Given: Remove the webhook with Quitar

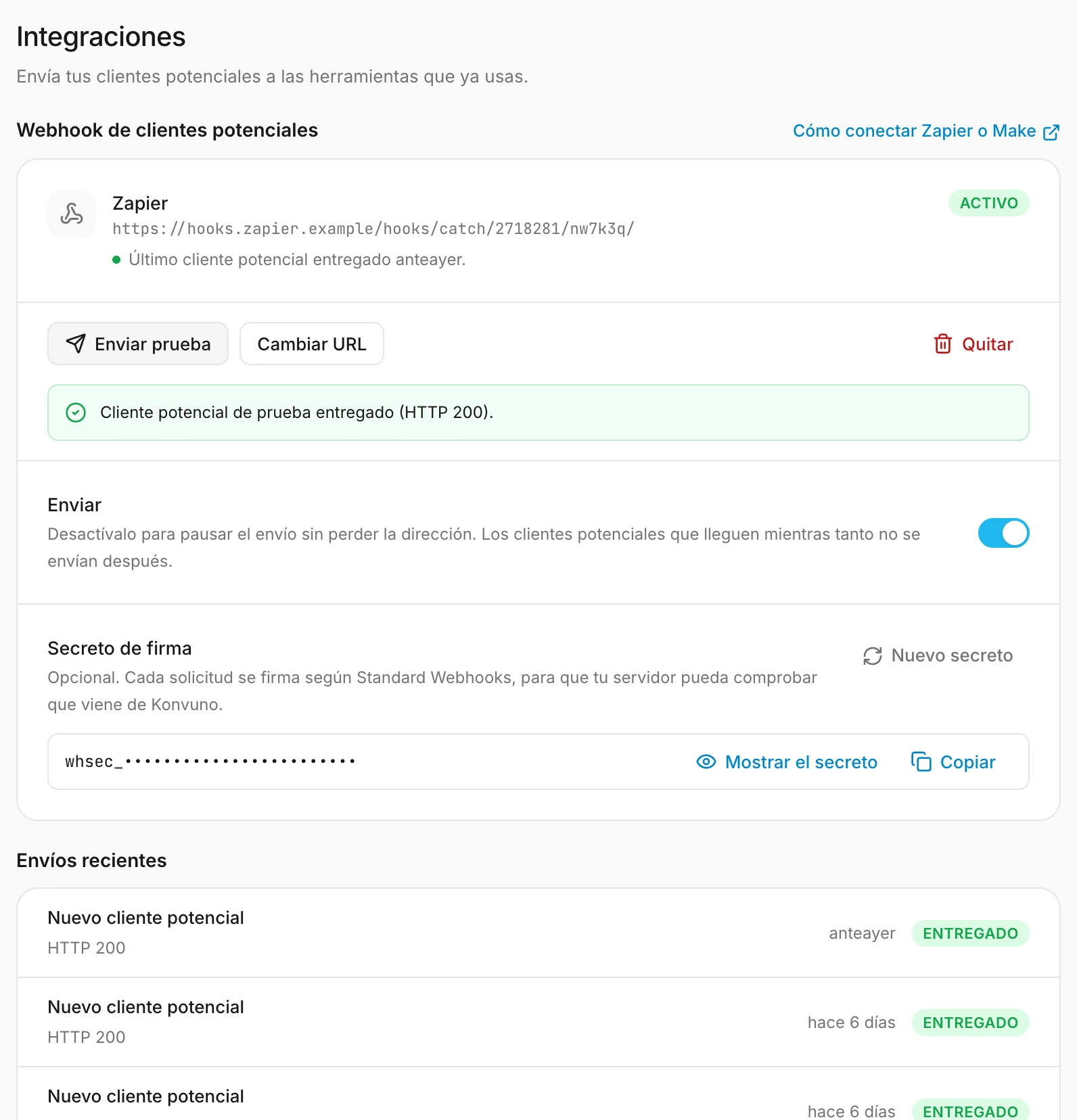Looking at the screenshot, I should pyautogui.click(x=973, y=344).
